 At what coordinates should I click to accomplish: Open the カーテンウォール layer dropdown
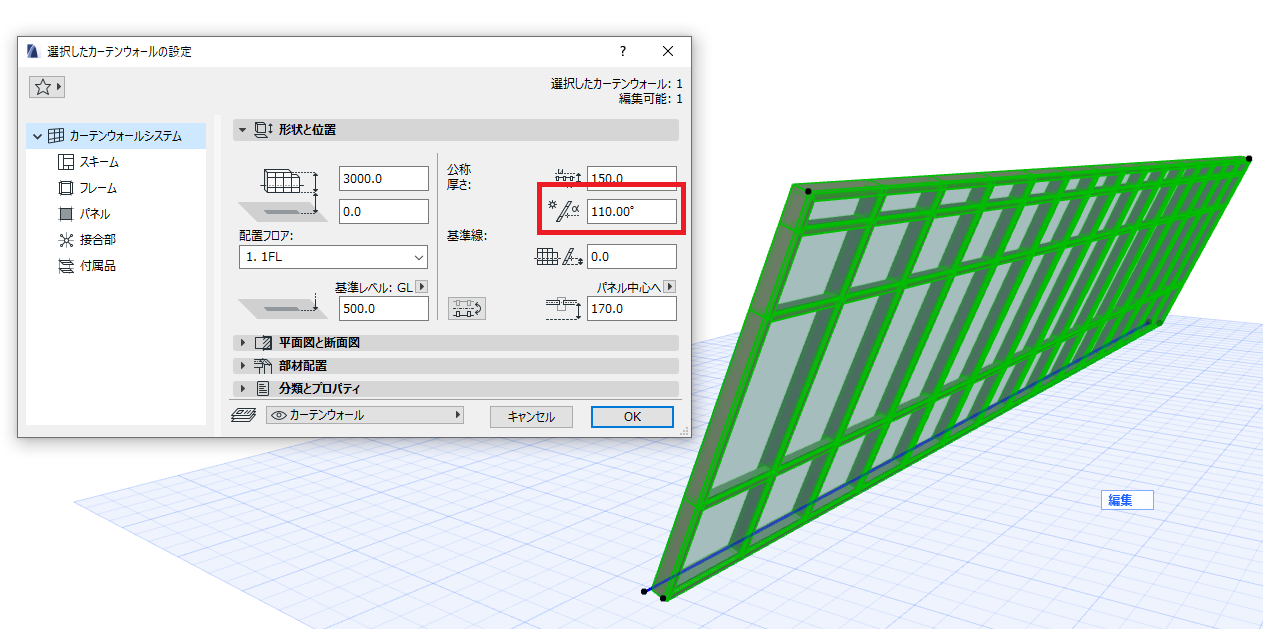tap(367, 415)
